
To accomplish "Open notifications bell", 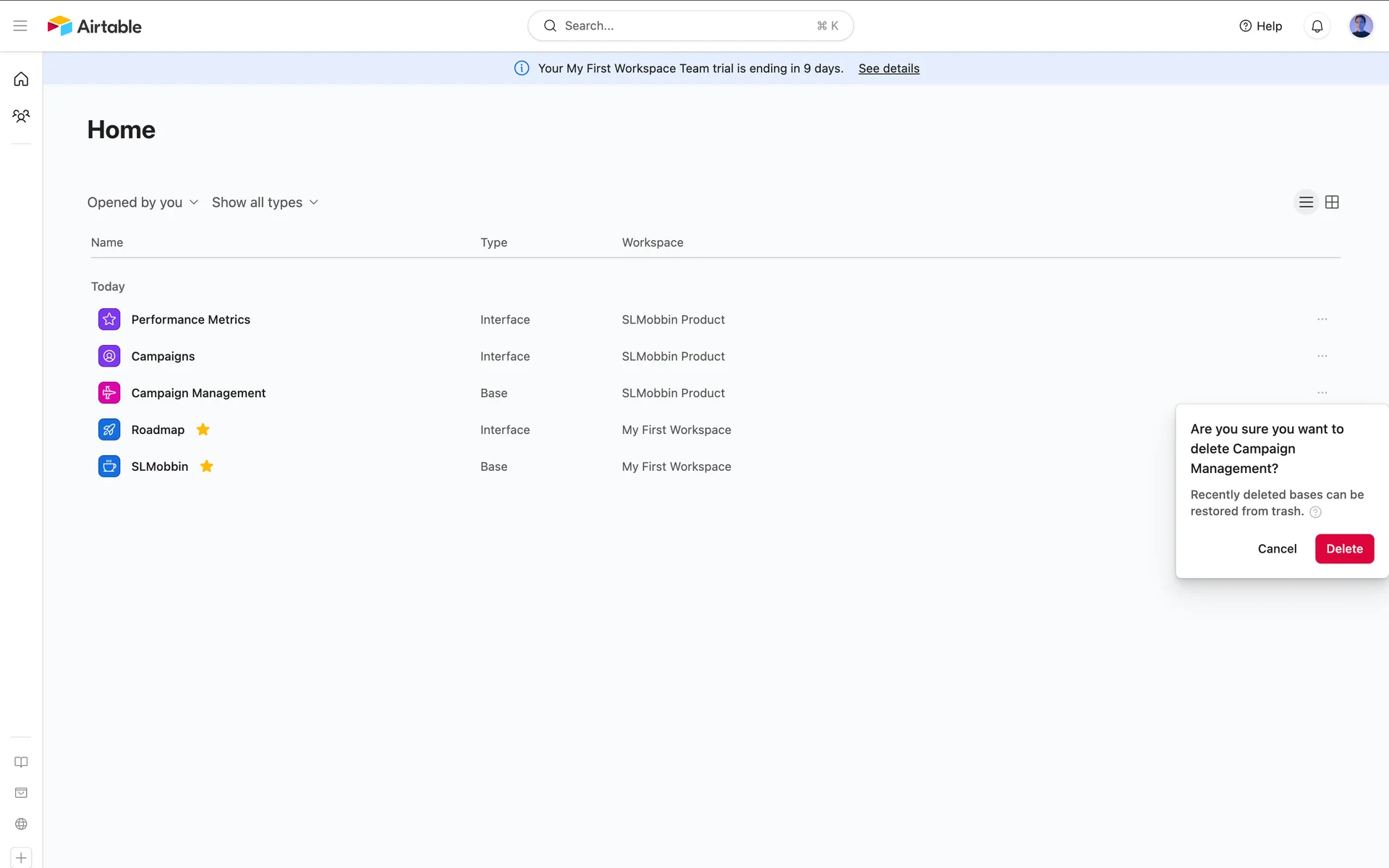I will coord(1317,26).
